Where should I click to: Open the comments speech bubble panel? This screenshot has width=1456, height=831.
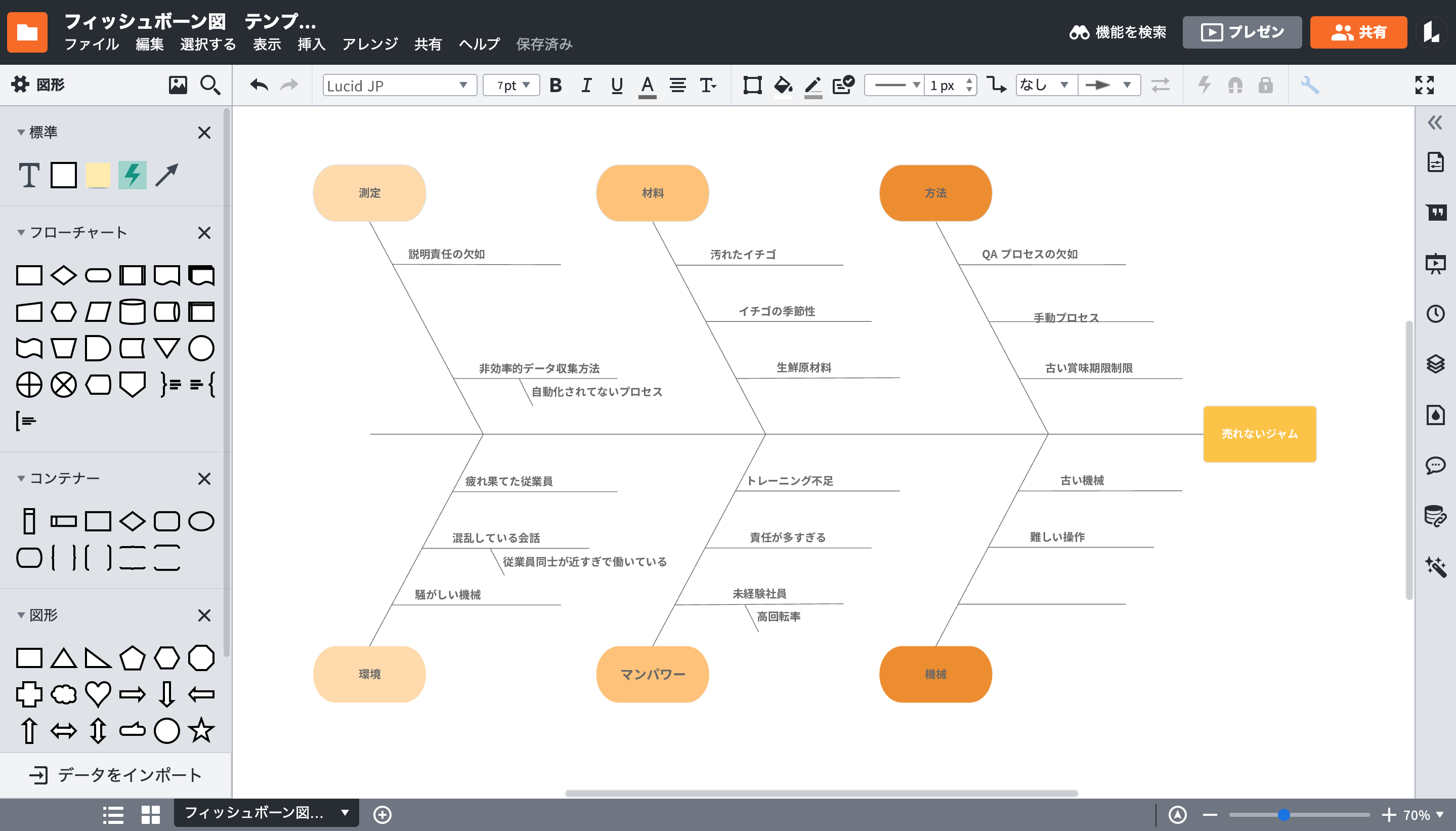click(x=1435, y=465)
